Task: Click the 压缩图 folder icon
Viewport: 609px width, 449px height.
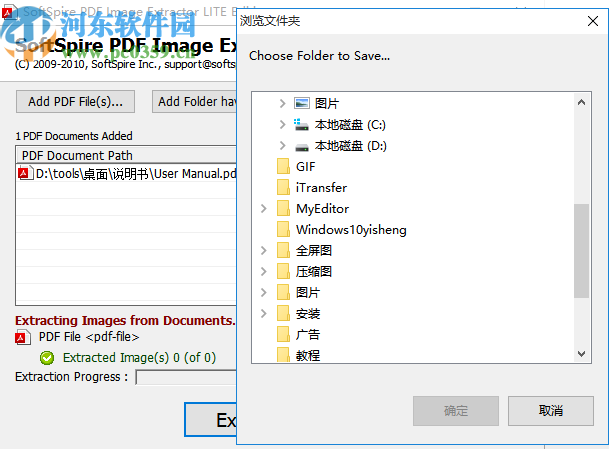Action: [284, 271]
